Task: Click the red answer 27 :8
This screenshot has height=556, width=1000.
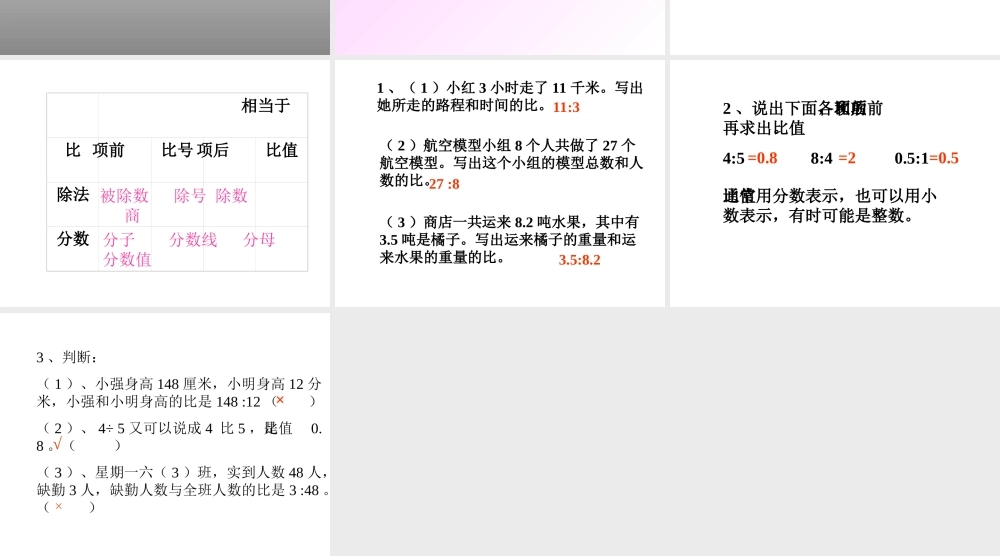Action: pos(445,184)
